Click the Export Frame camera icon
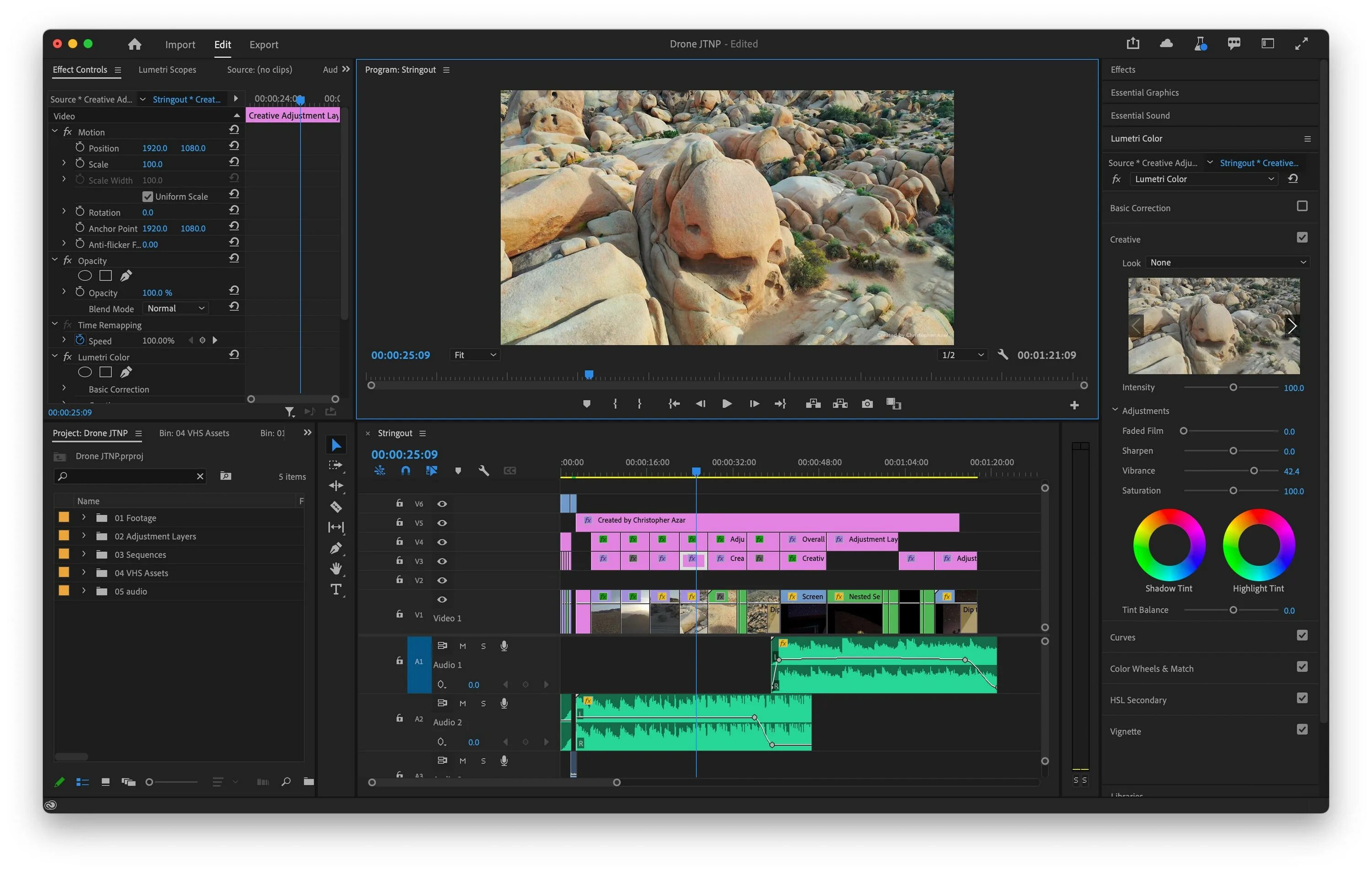1372x870 pixels. [x=867, y=403]
